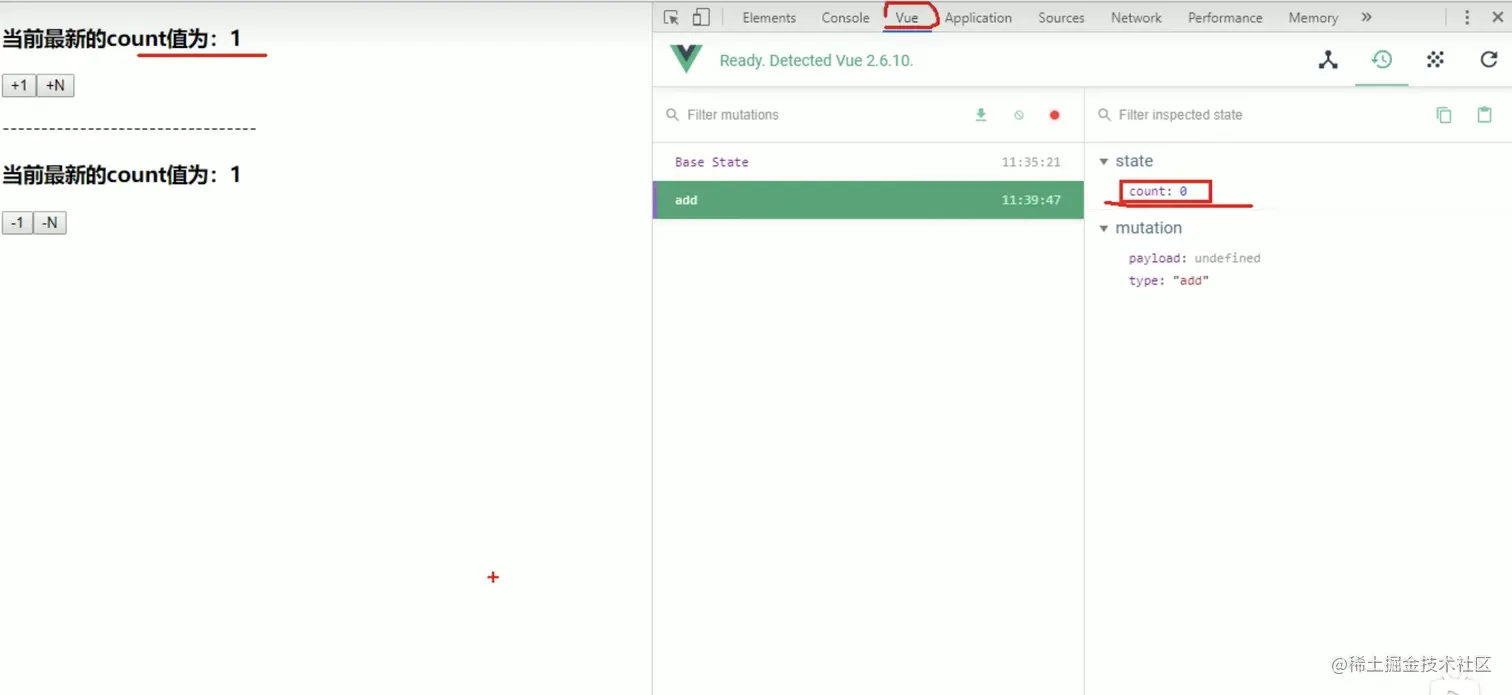Image resolution: width=1512 pixels, height=695 pixels.
Task: Click the inspect element cursor icon
Action: pos(671,17)
